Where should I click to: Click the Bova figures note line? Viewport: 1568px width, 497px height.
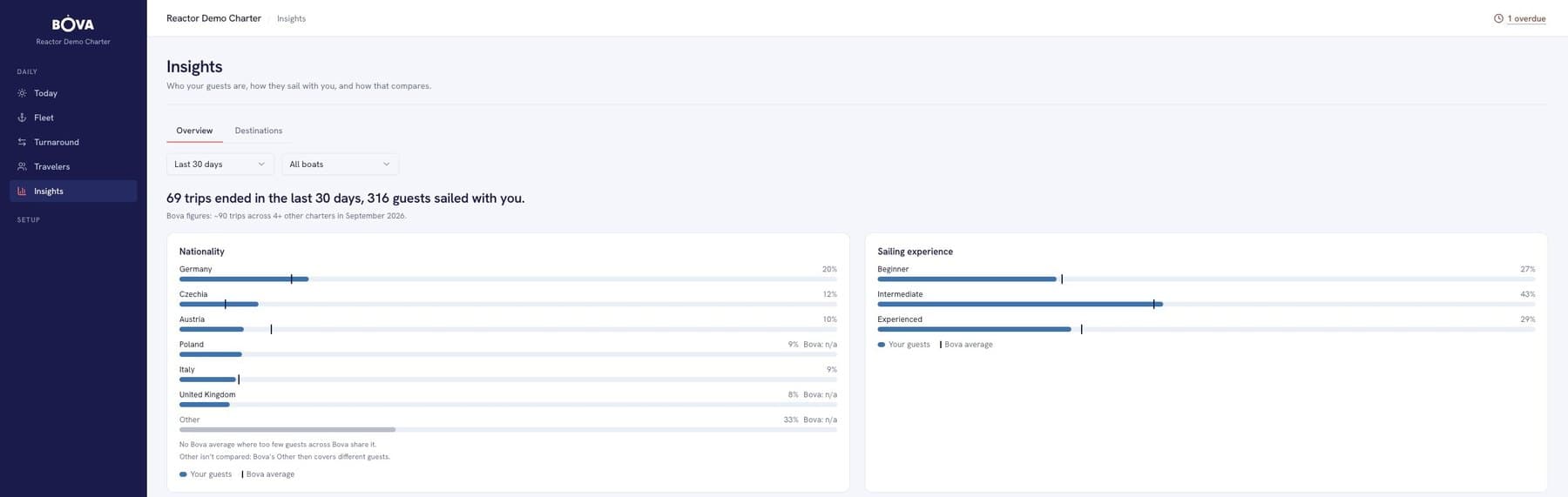pyautogui.click(x=286, y=216)
